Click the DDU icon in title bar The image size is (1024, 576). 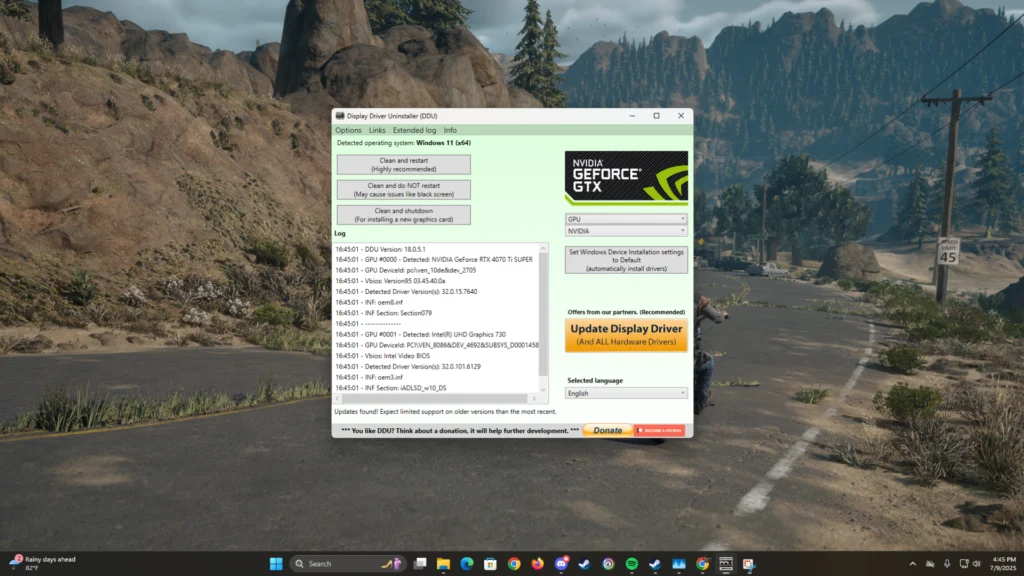point(340,116)
